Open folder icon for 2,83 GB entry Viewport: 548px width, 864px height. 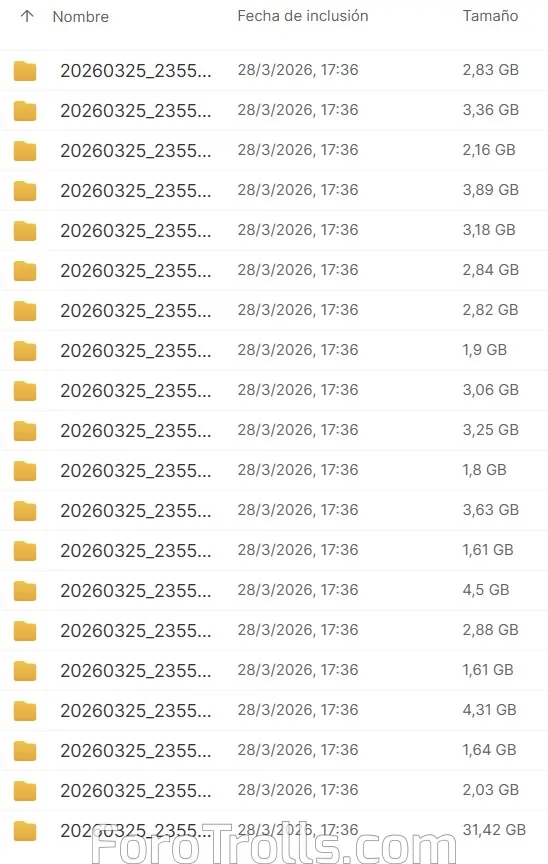click(x=25, y=71)
